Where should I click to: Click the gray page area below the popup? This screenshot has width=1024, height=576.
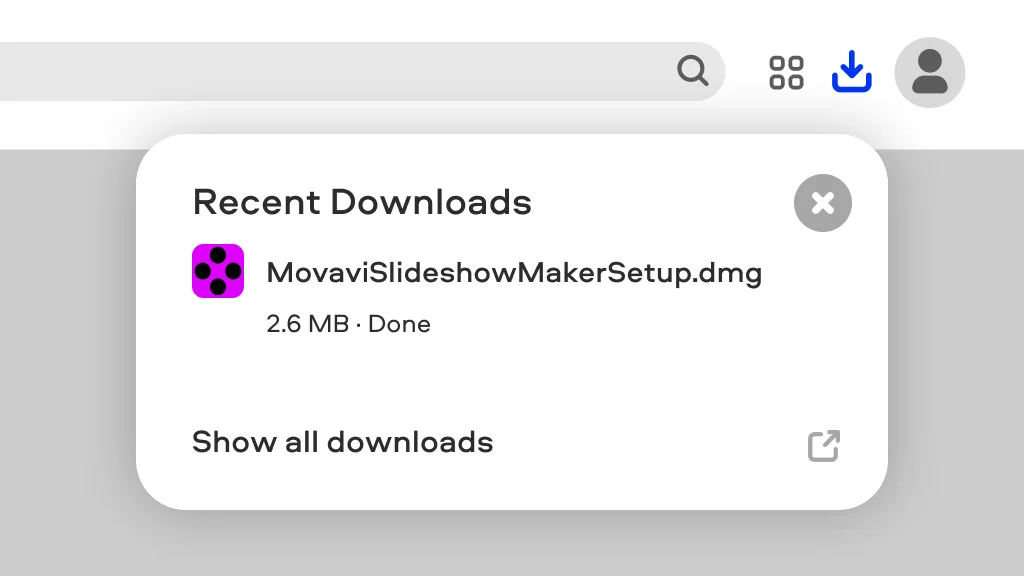click(x=512, y=543)
